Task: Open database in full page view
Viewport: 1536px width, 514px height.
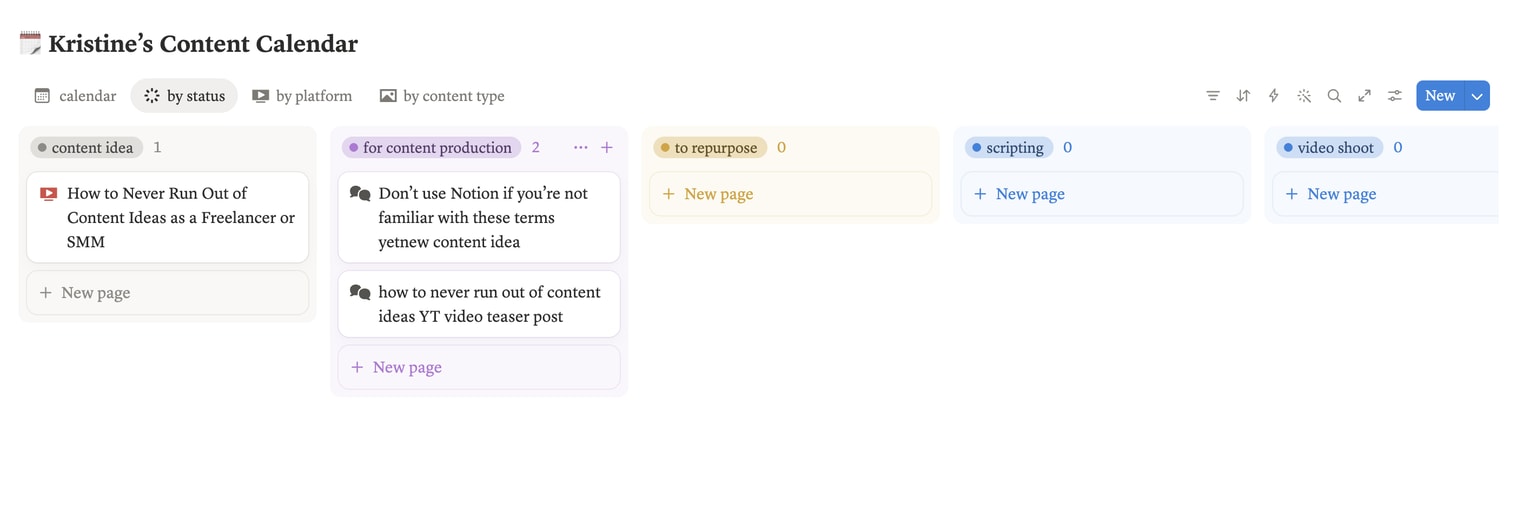Action: (x=1364, y=96)
